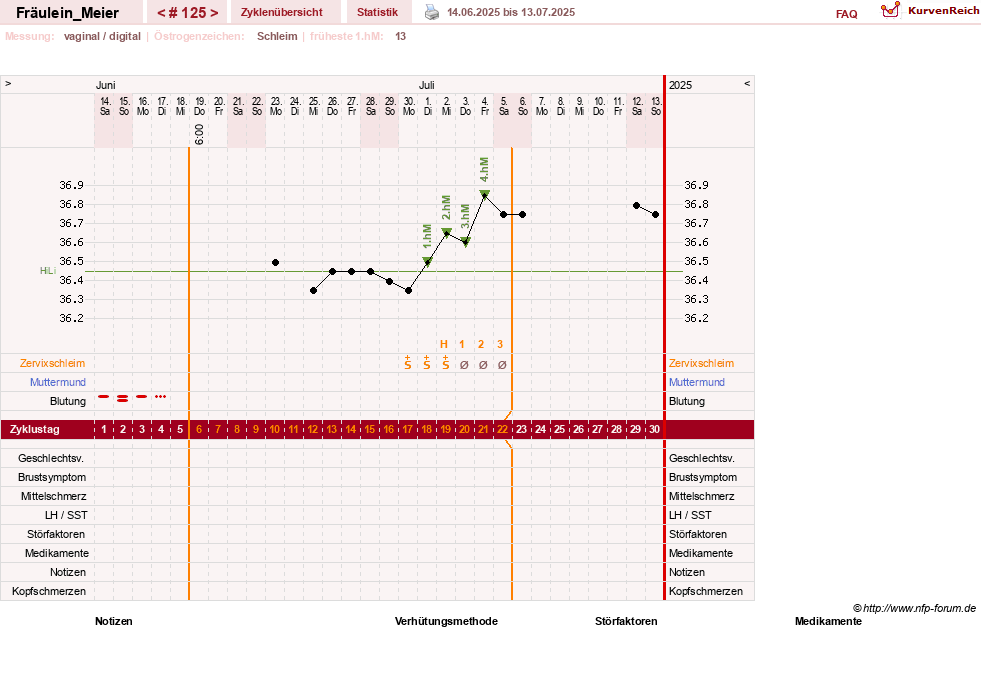
Task: Open the nfp-forum.de copyright link
Action: (914, 608)
